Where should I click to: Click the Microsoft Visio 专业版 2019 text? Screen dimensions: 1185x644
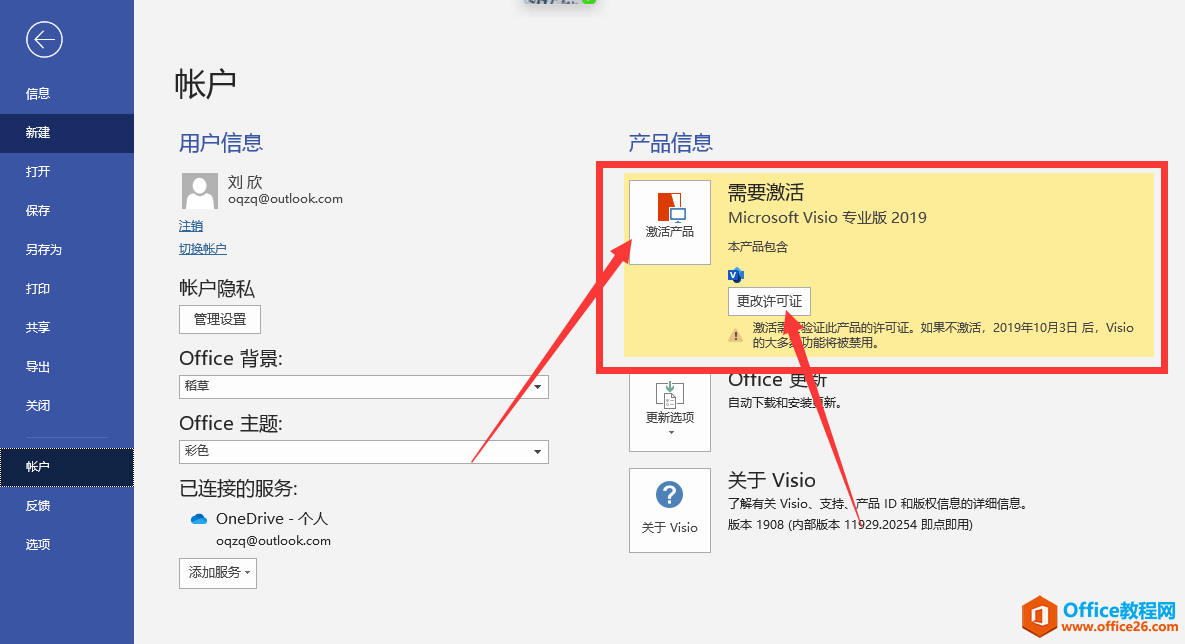point(827,218)
